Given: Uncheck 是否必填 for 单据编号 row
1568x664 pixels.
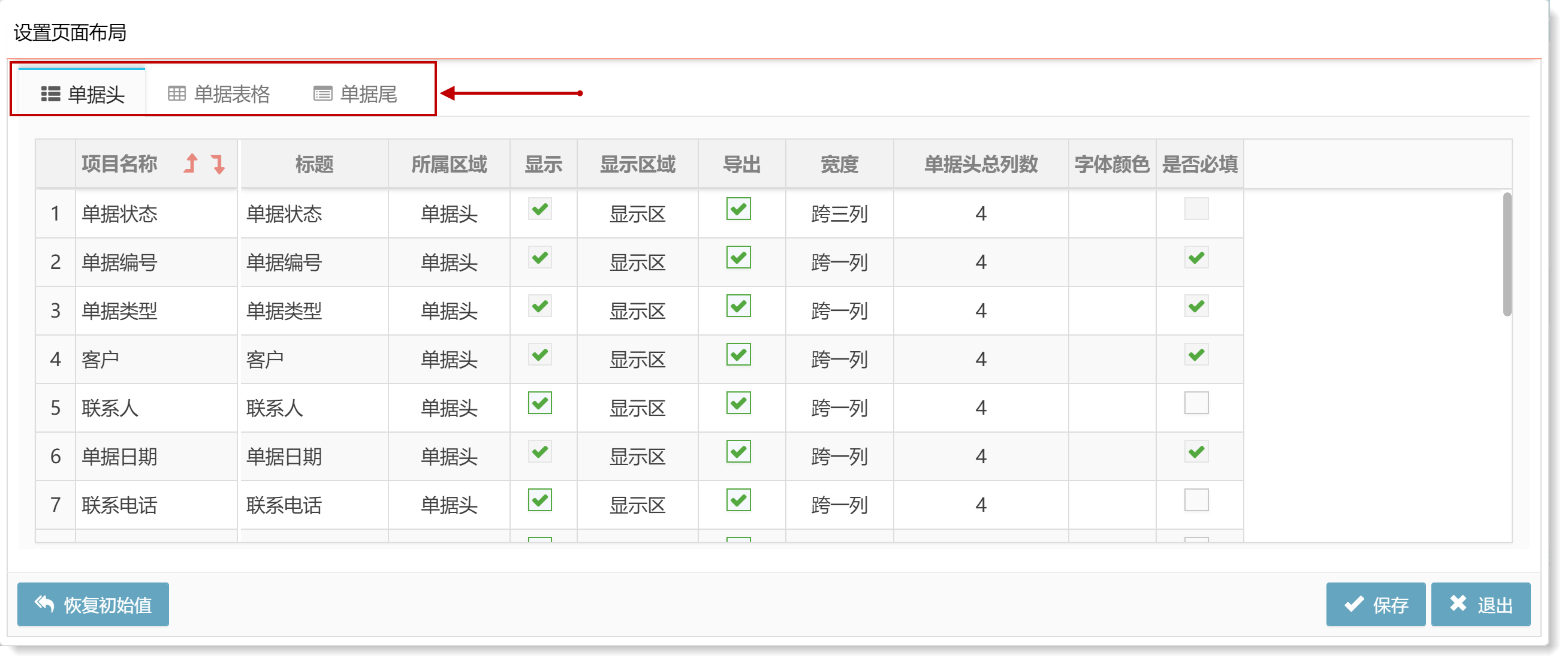Looking at the screenshot, I should point(1196,258).
